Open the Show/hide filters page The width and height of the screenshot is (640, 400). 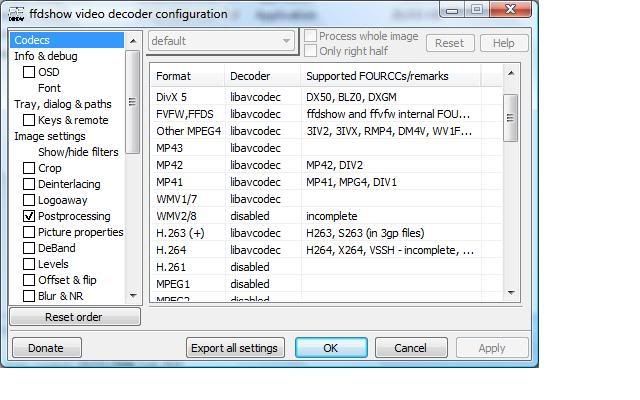[78, 152]
